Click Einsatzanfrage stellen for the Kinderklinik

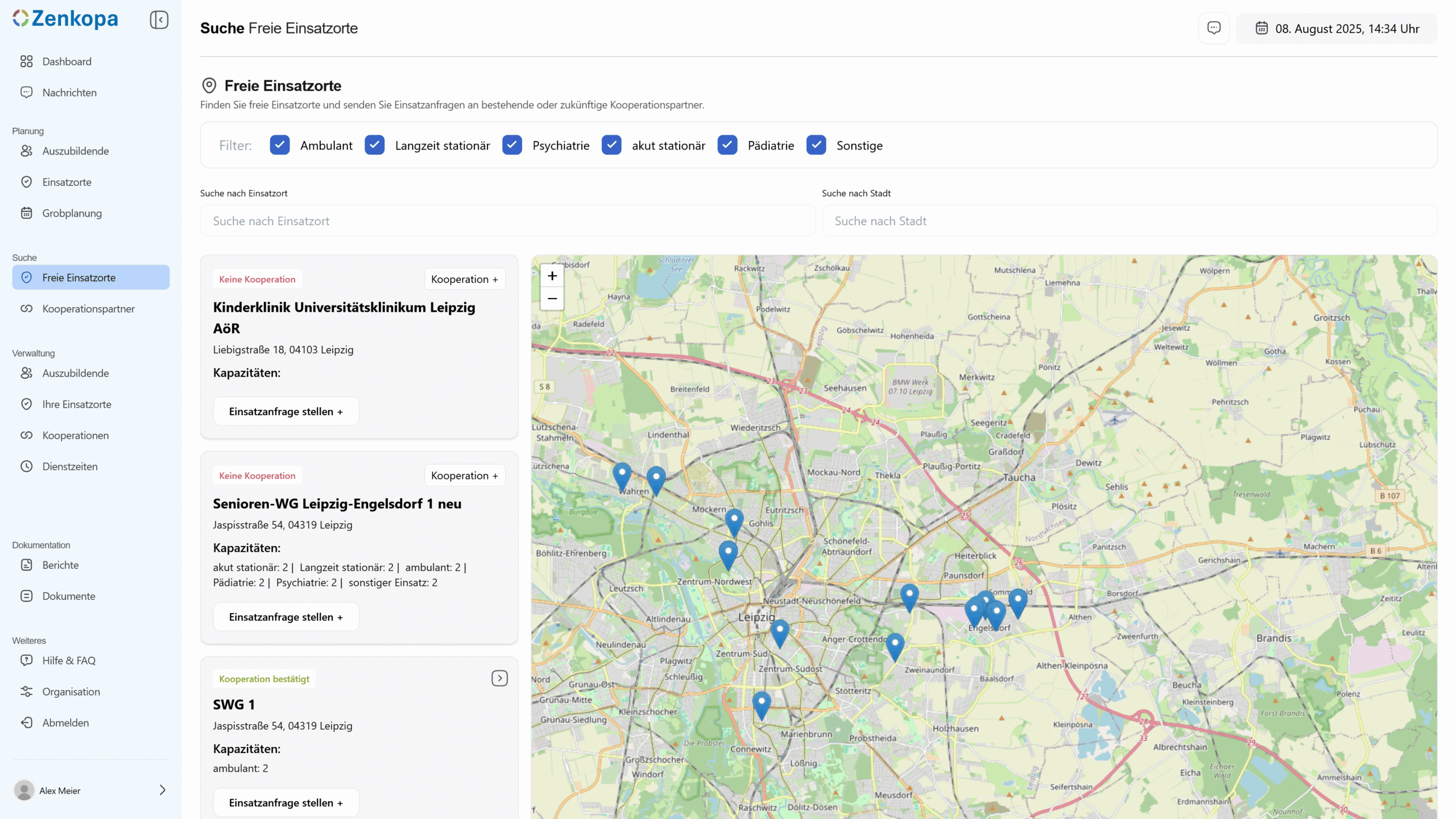tap(286, 411)
